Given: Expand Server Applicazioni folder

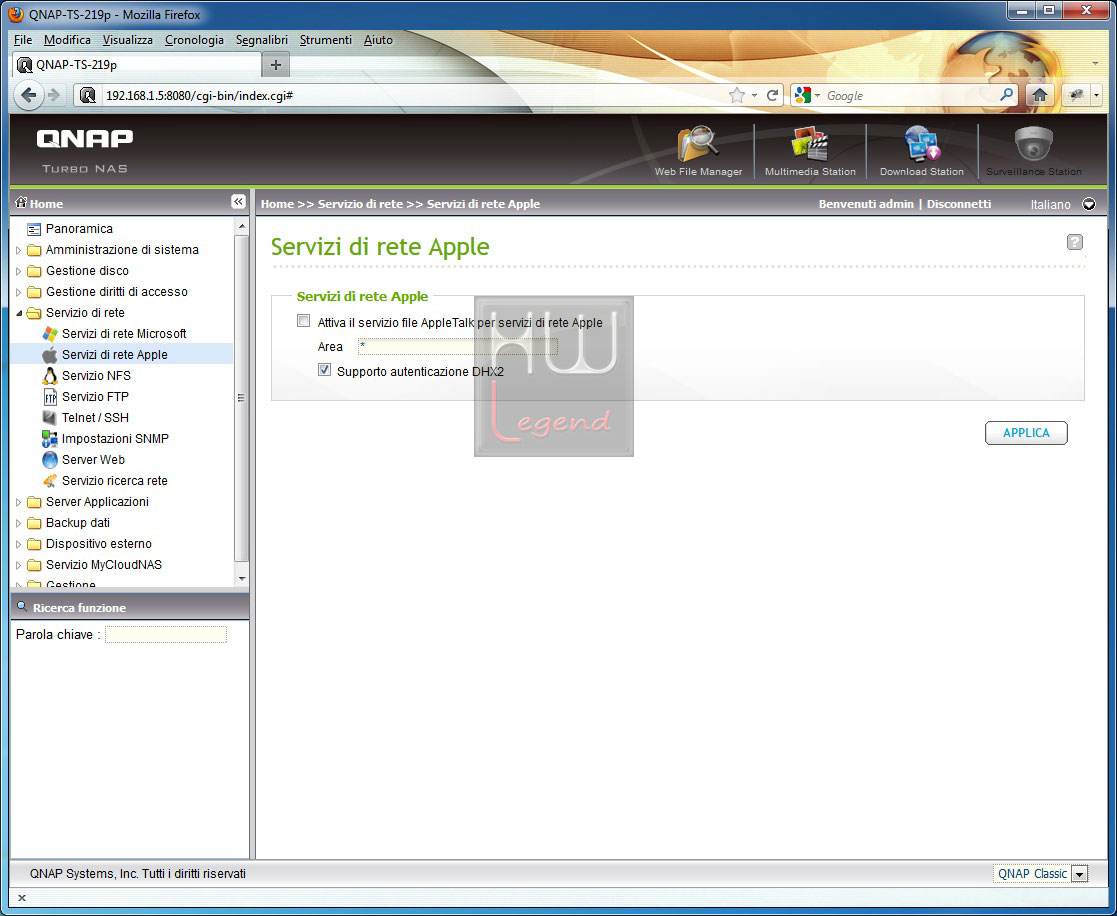Looking at the screenshot, I should [19, 502].
